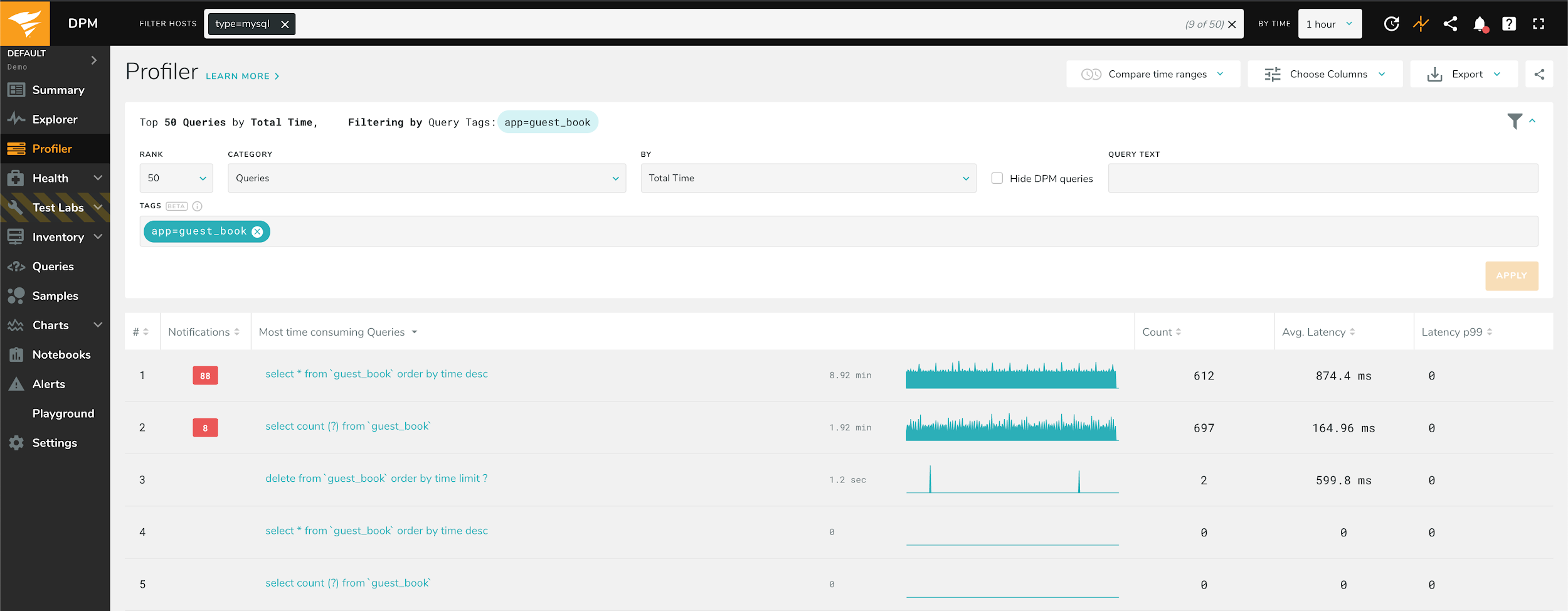
Task: Open Most time consuming Queries column dropdown
Action: (x=414, y=332)
